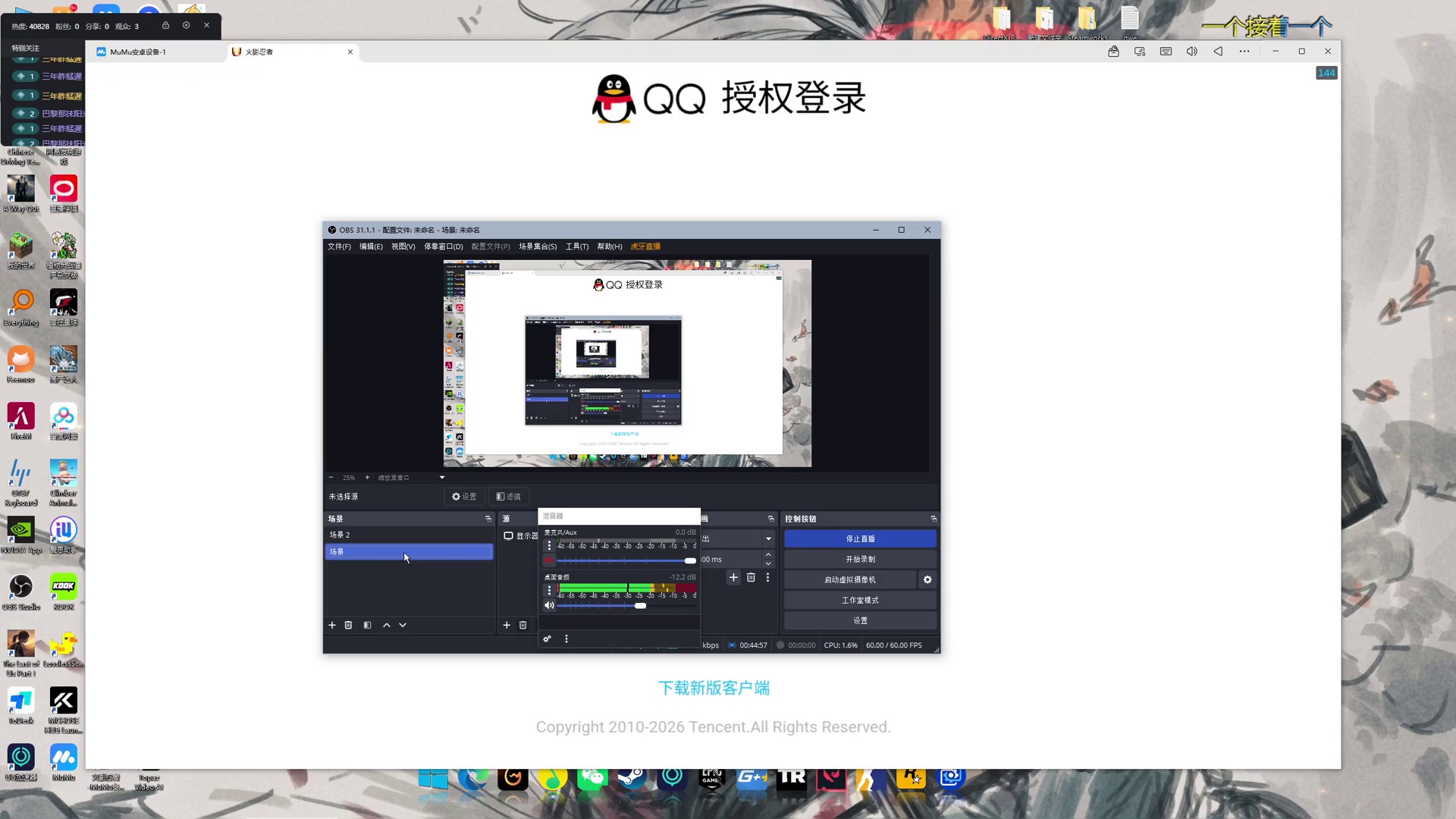Switch to the MuMu安卓设备-1 tab

coord(155,52)
